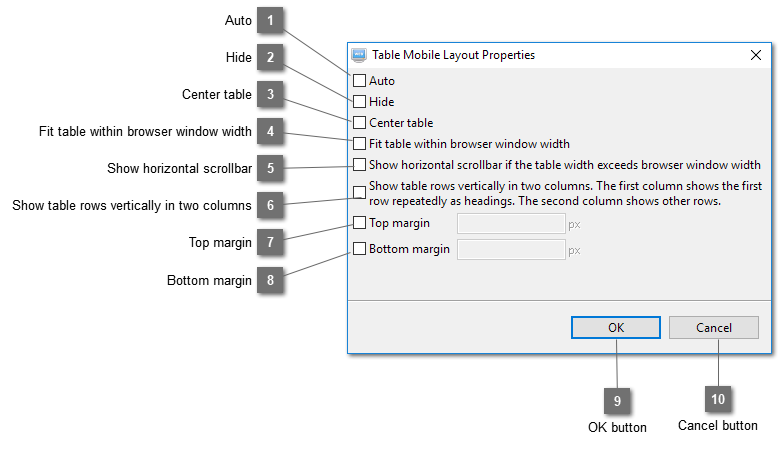Click the Top margin px input field
Viewport: 781px width, 451px height.
click(511, 224)
